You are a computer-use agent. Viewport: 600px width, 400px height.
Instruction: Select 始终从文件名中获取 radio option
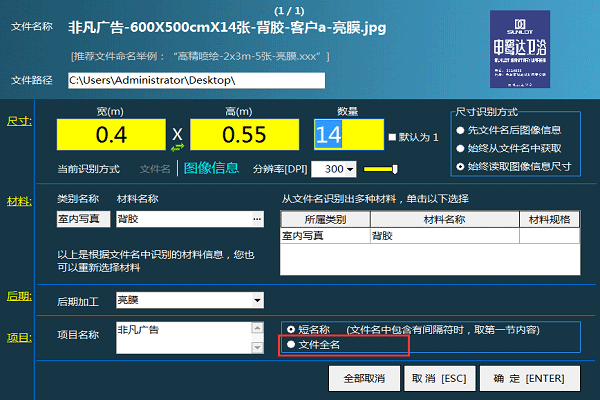pyautogui.click(x=462, y=148)
